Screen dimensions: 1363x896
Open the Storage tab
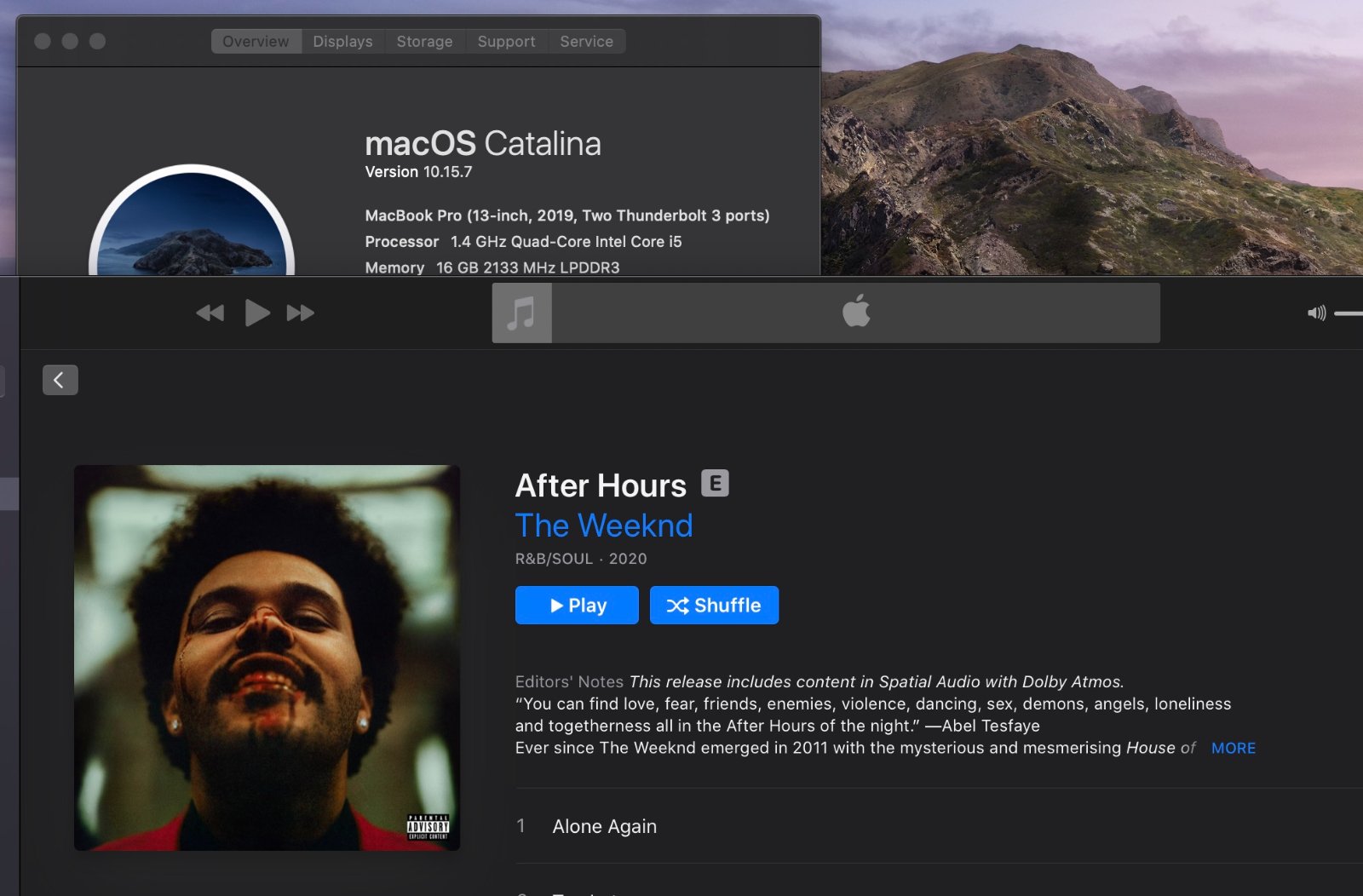point(424,41)
